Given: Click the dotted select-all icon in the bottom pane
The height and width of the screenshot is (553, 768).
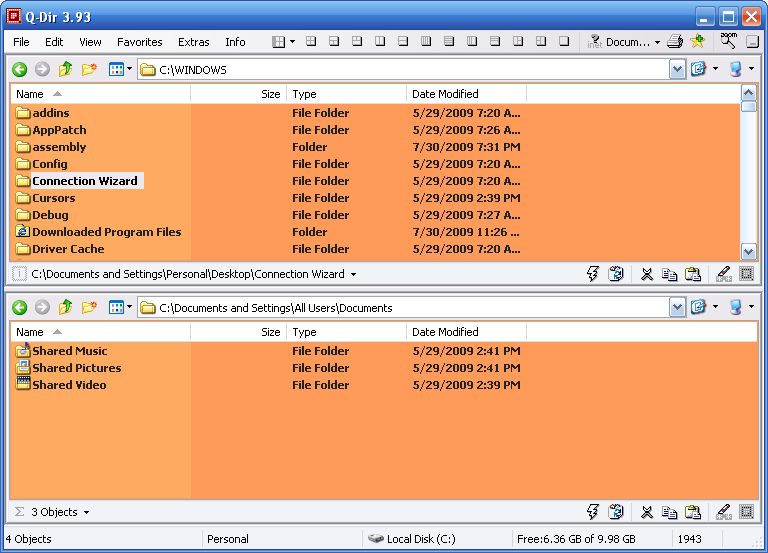Looking at the screenshot, I should tap(746, 512).
